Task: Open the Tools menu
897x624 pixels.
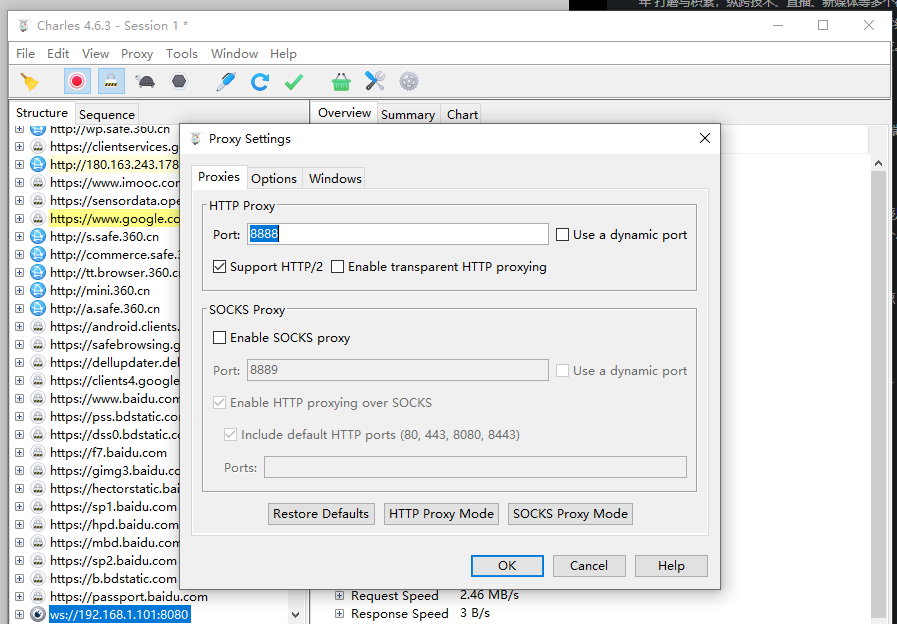Action: coord(181,54)
